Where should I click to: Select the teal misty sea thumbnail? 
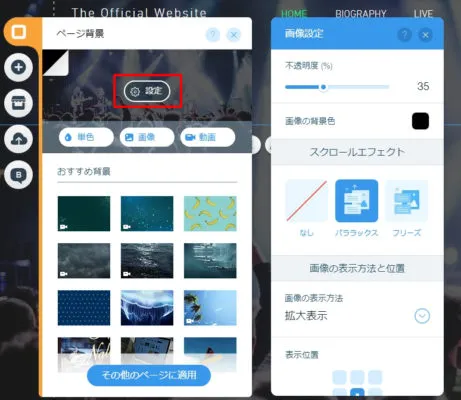[x=210, y=260]
